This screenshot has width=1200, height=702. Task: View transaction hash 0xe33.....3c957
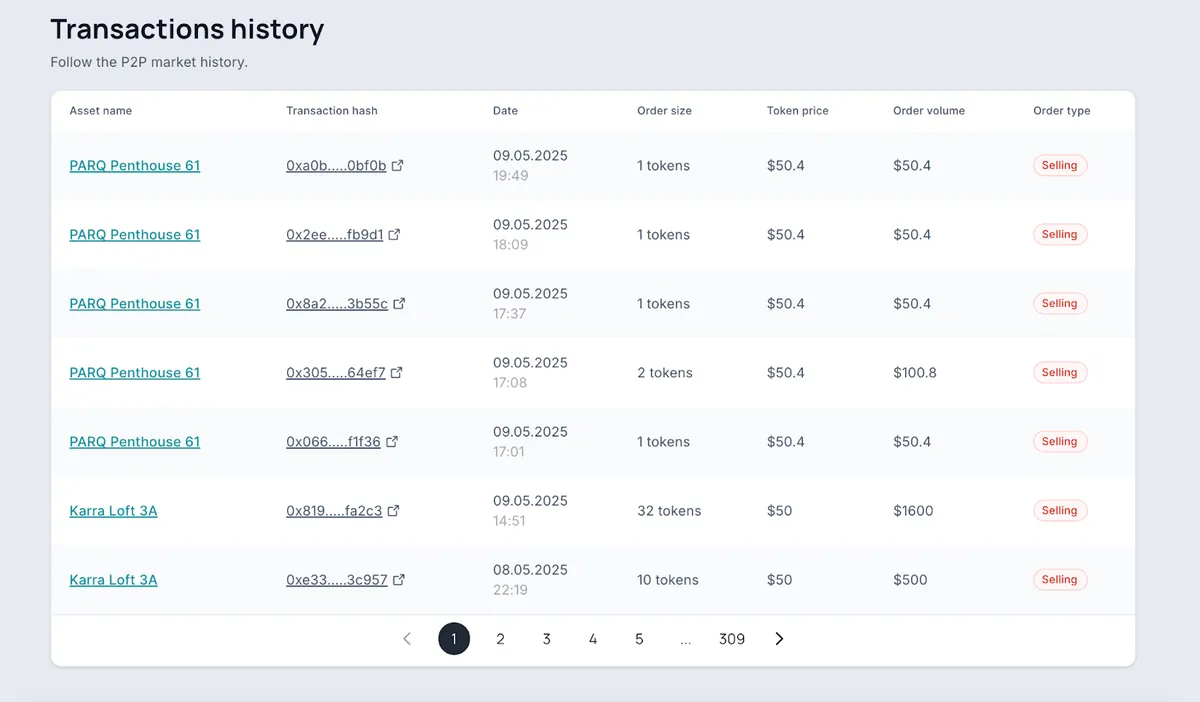point(337,579)
